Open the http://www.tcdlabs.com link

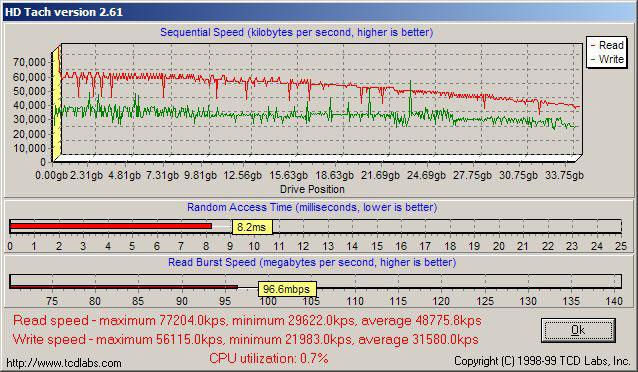pos(64,363)
